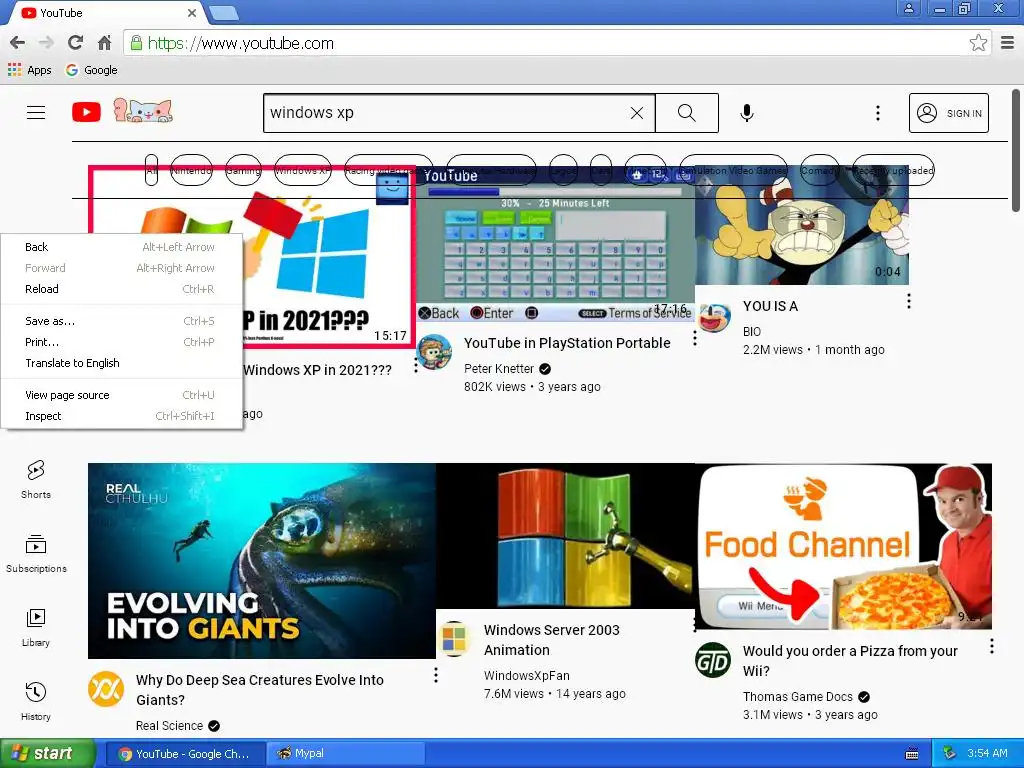
Task: Click BIO channel avatar
Action: coord(713,317)
